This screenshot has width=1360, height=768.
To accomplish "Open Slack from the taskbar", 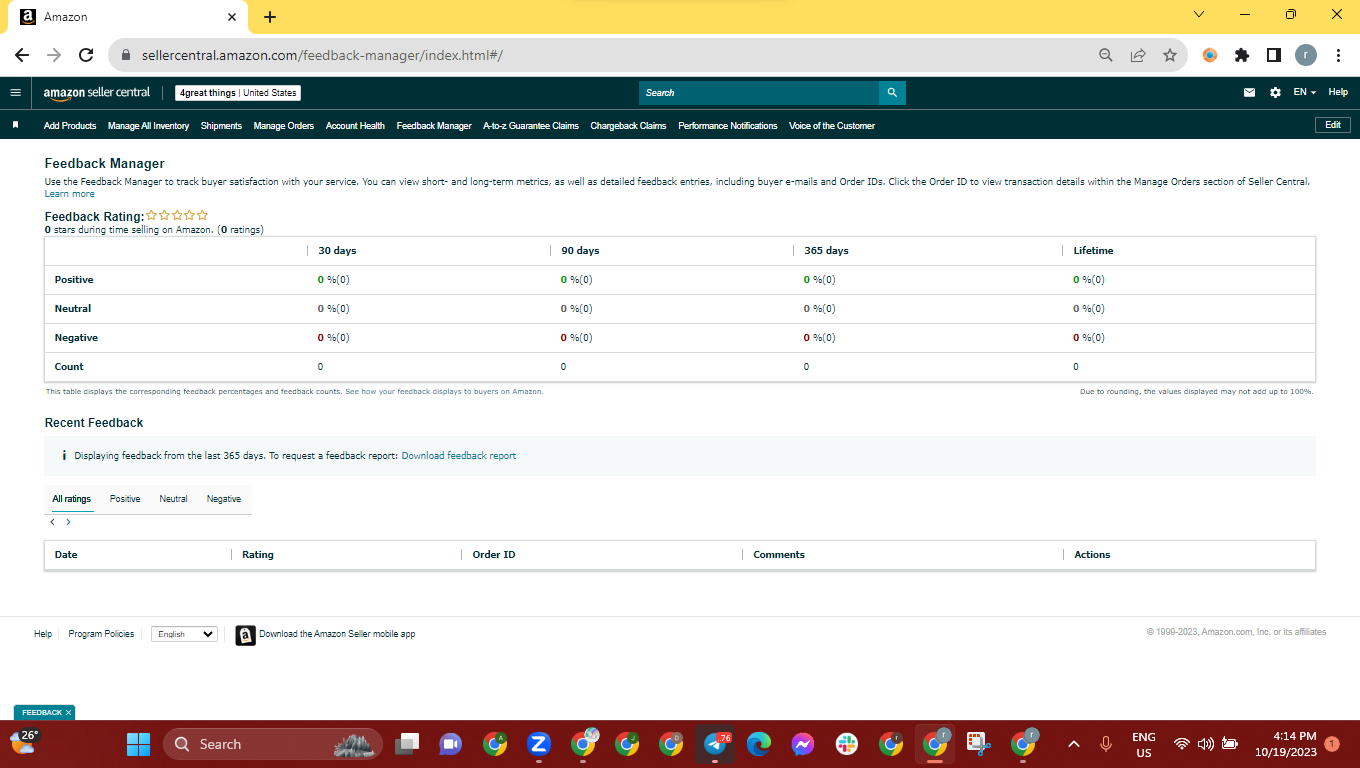I will pyautogui.click(x=847, y=744).
